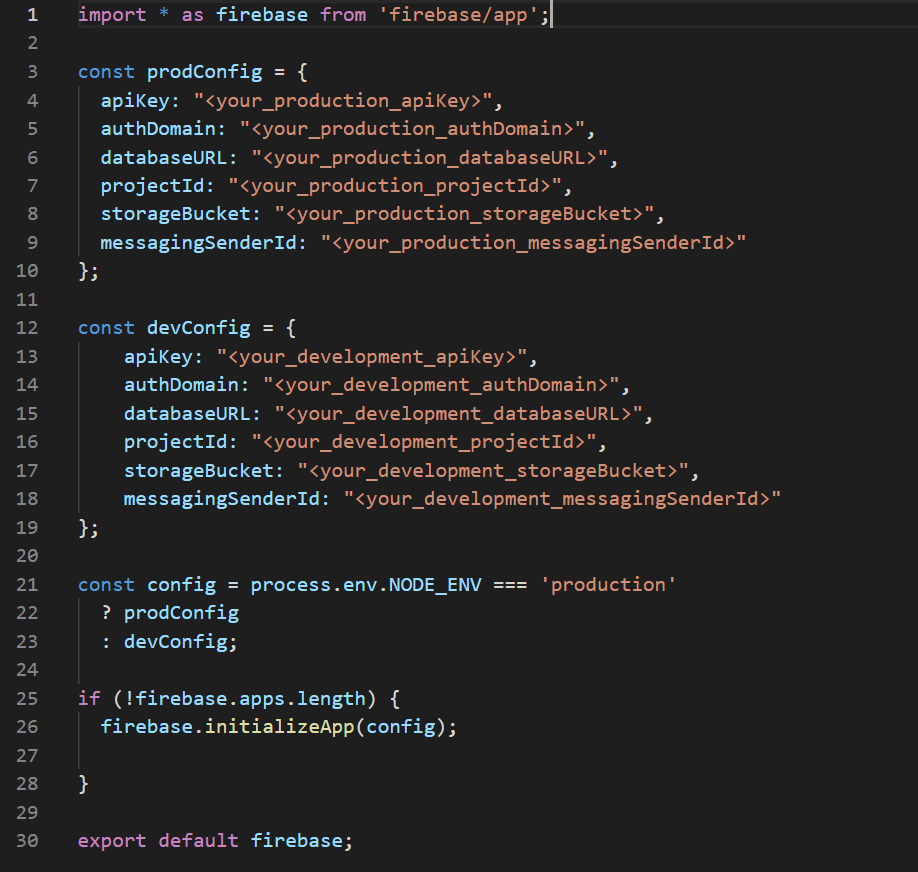Viewport: 918px width, 872px height.
Task: Click the production storageBucket string value
Action: (464, 214)
